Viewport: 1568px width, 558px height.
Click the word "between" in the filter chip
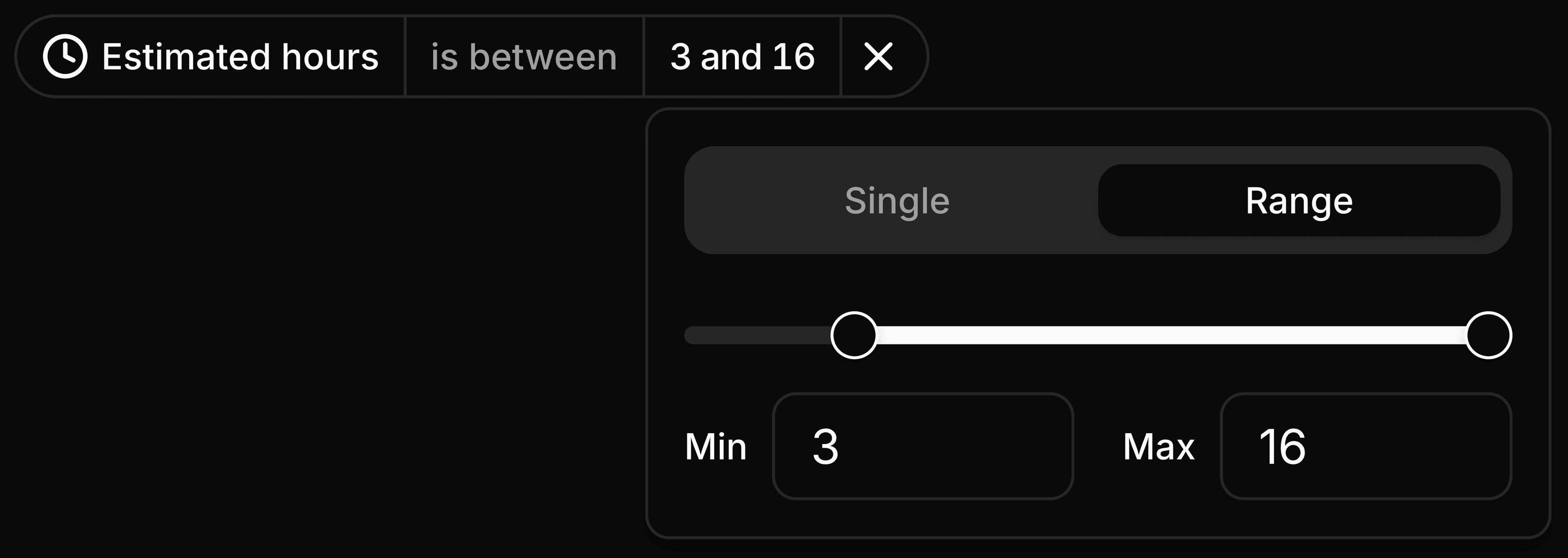point(543,57)
